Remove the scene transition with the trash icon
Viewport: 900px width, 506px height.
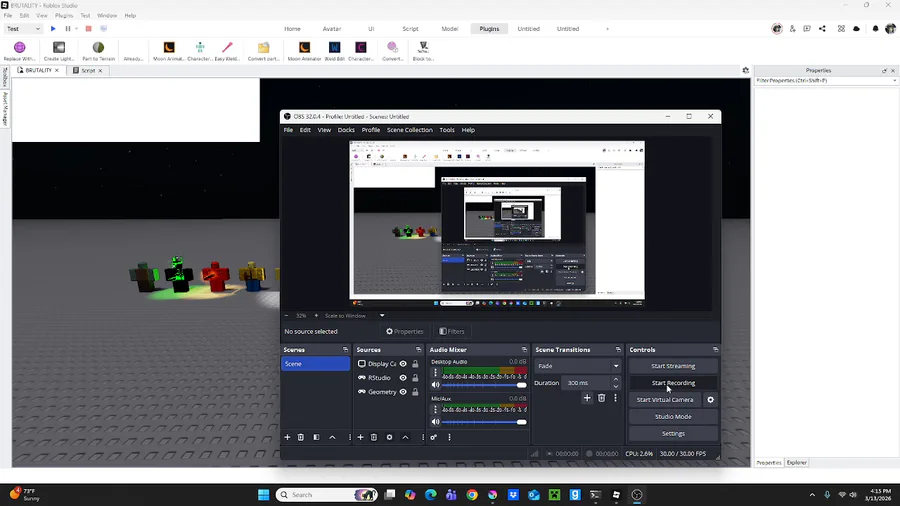click(602, 398)
